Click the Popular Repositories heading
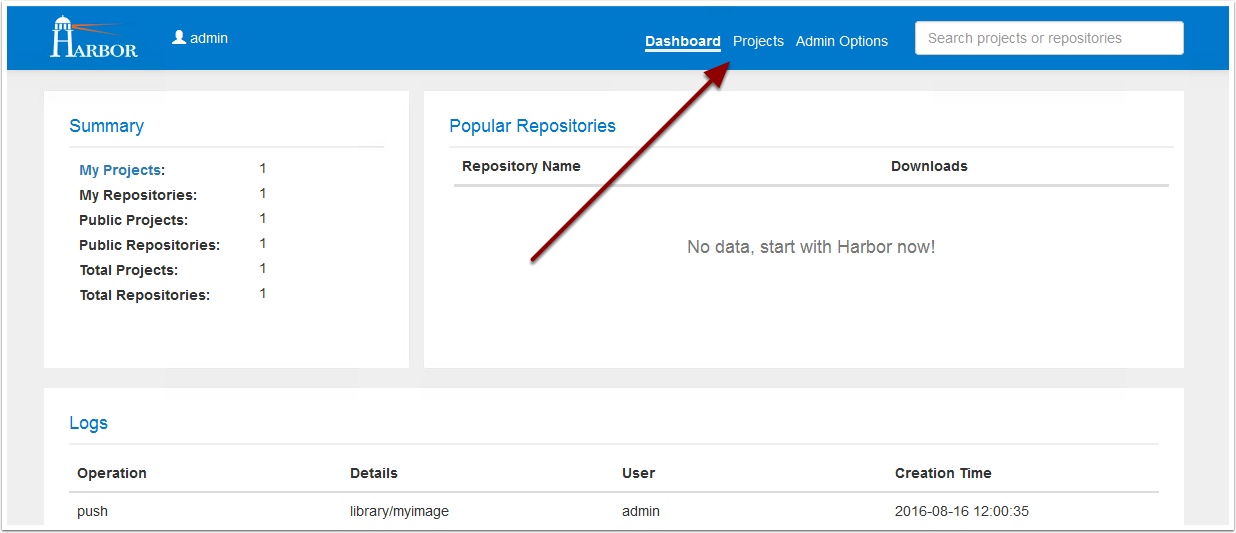Screen dimensions: 1236x533 click(x=532, y=126)
